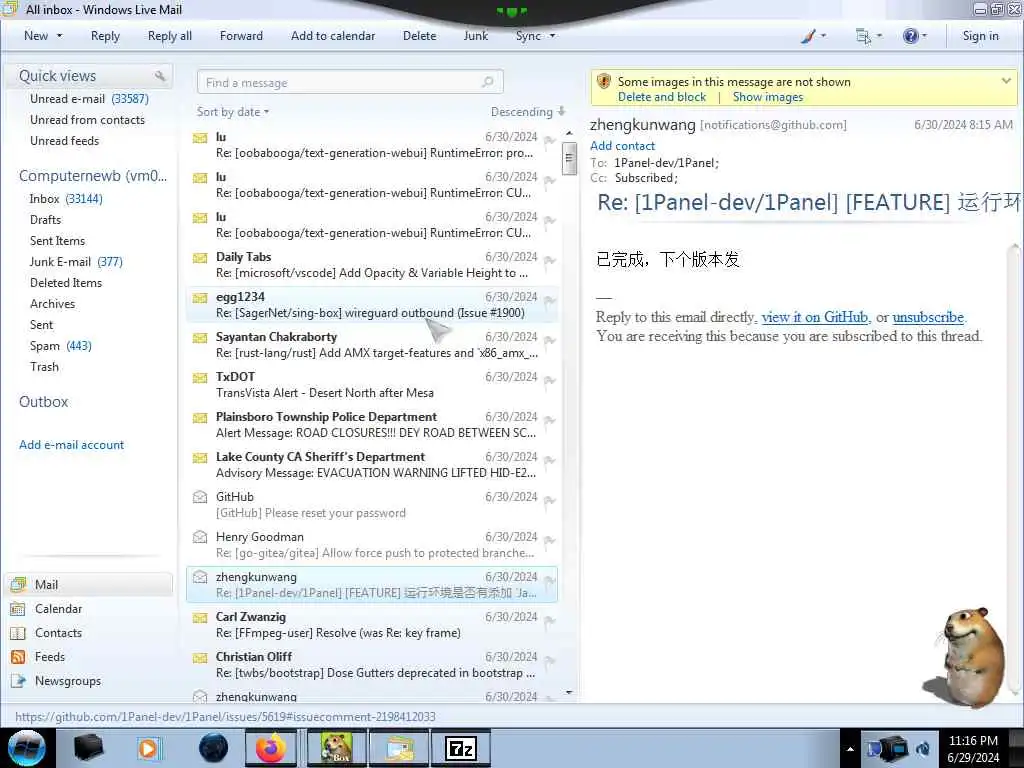This screenshot has height=768, width=1024.
Task: Open view it on GitHub link
Action: coord(814,317)
